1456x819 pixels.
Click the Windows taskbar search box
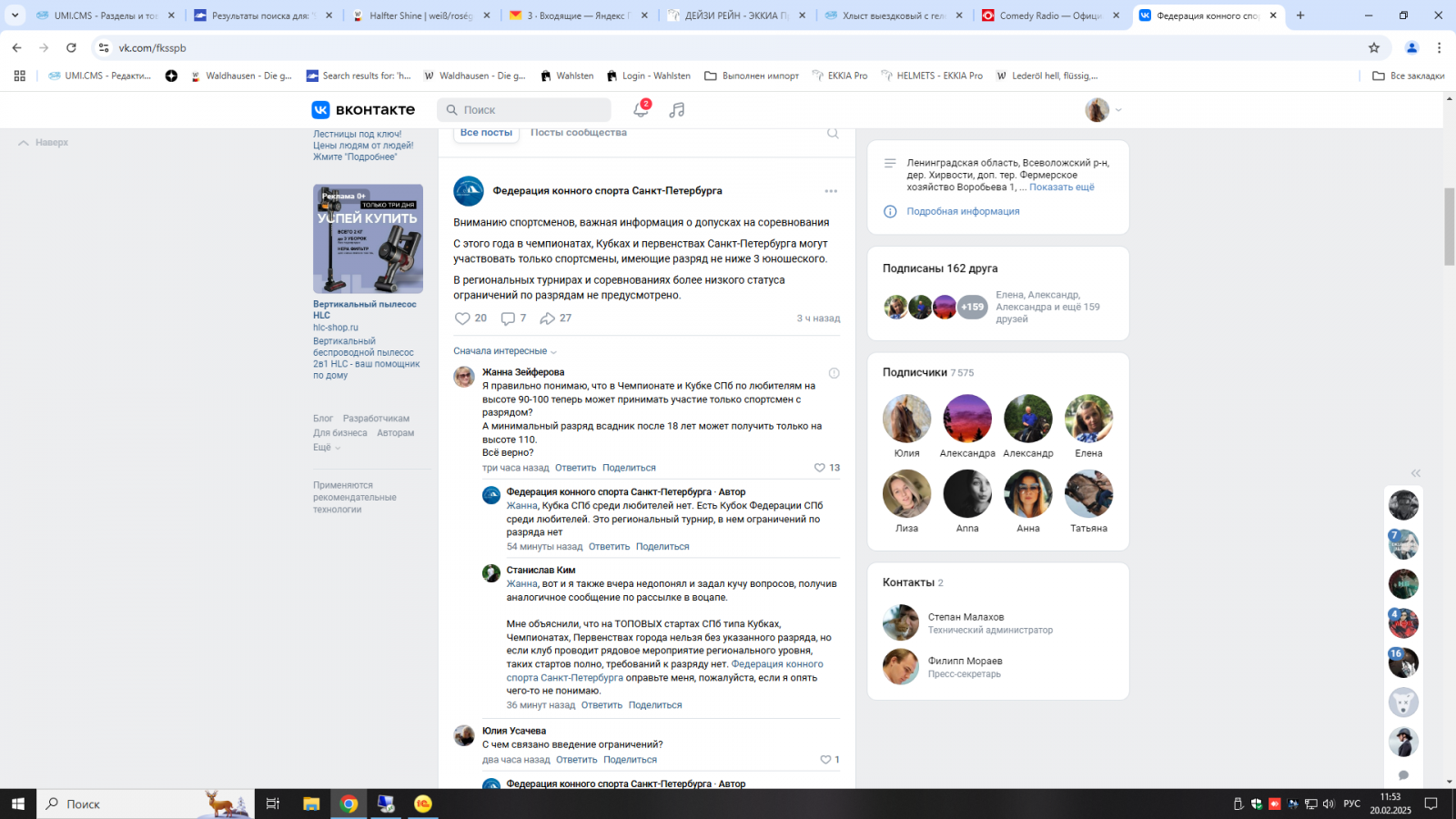click(146, 804)
